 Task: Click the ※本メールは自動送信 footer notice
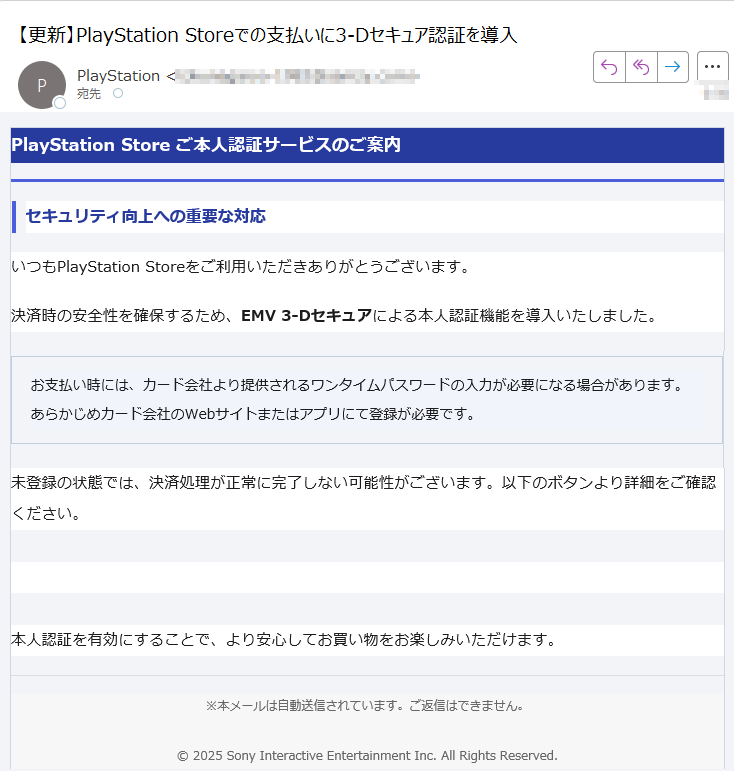[366, 706]
